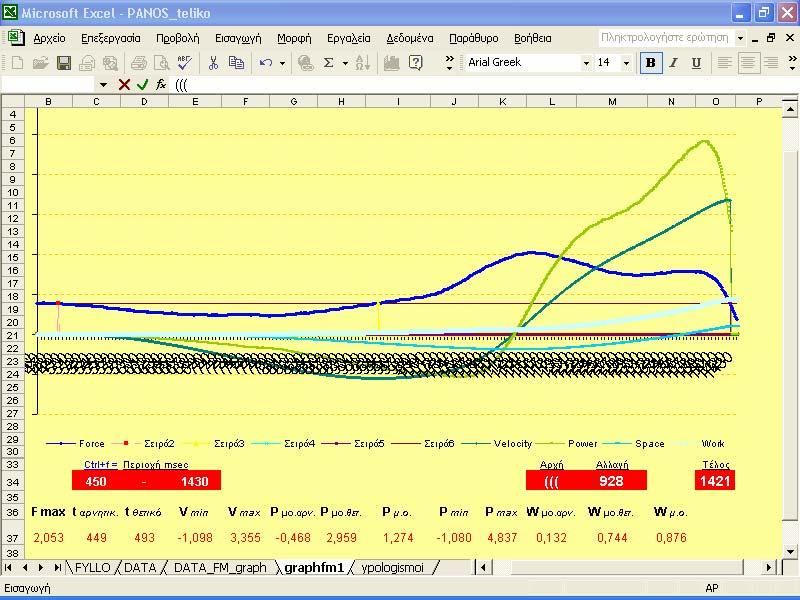Open the Εισαγωγή menu
The height and width of the screenshot is (600, 800).
click(x=238, y=38)
